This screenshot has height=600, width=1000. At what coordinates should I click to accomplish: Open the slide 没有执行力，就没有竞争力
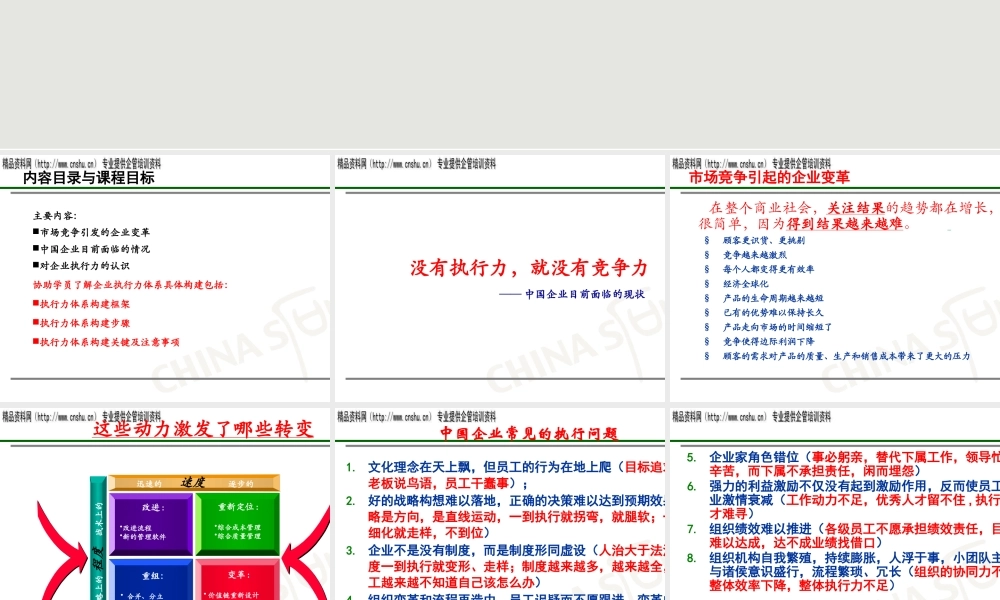[499, 278]
